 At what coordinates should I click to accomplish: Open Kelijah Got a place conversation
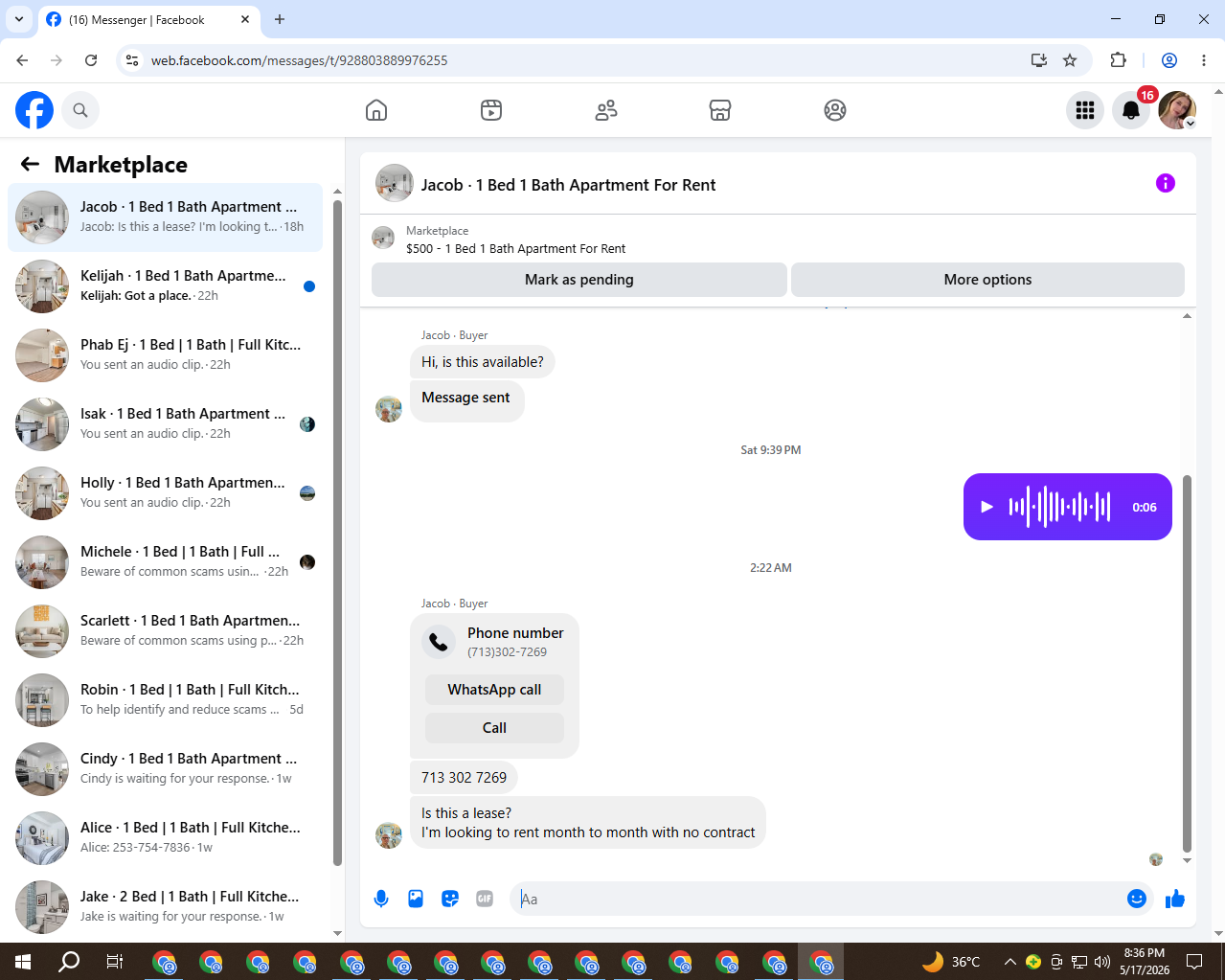point(166,286)
